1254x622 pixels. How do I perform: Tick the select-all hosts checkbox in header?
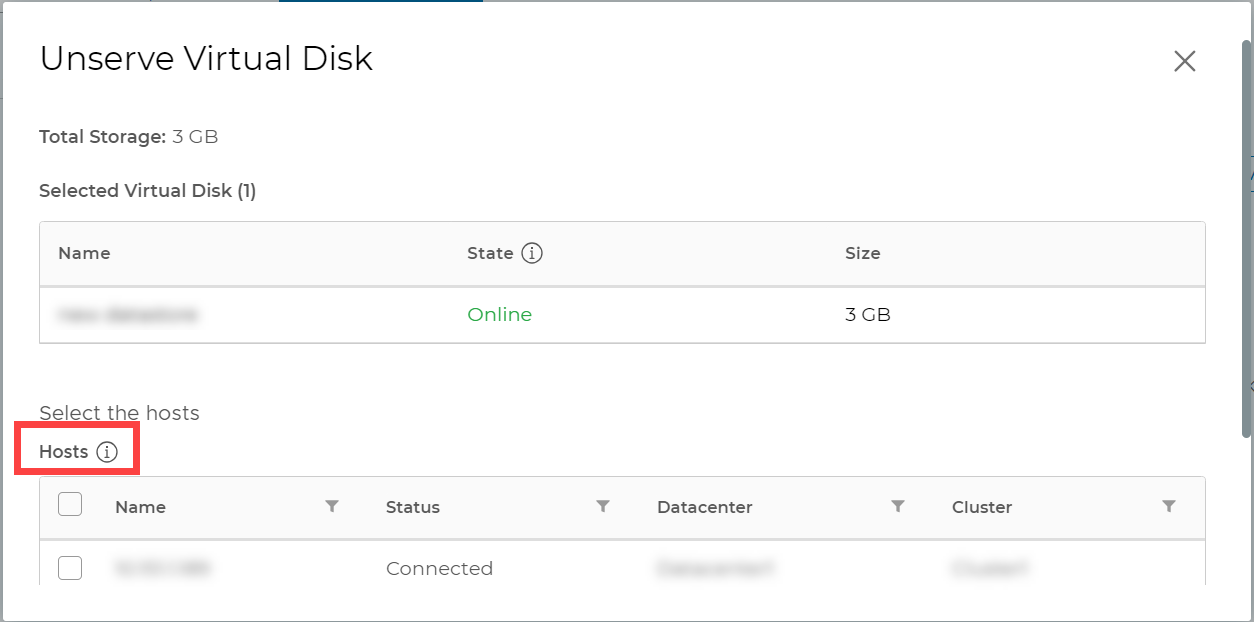(x=70, y=504)
